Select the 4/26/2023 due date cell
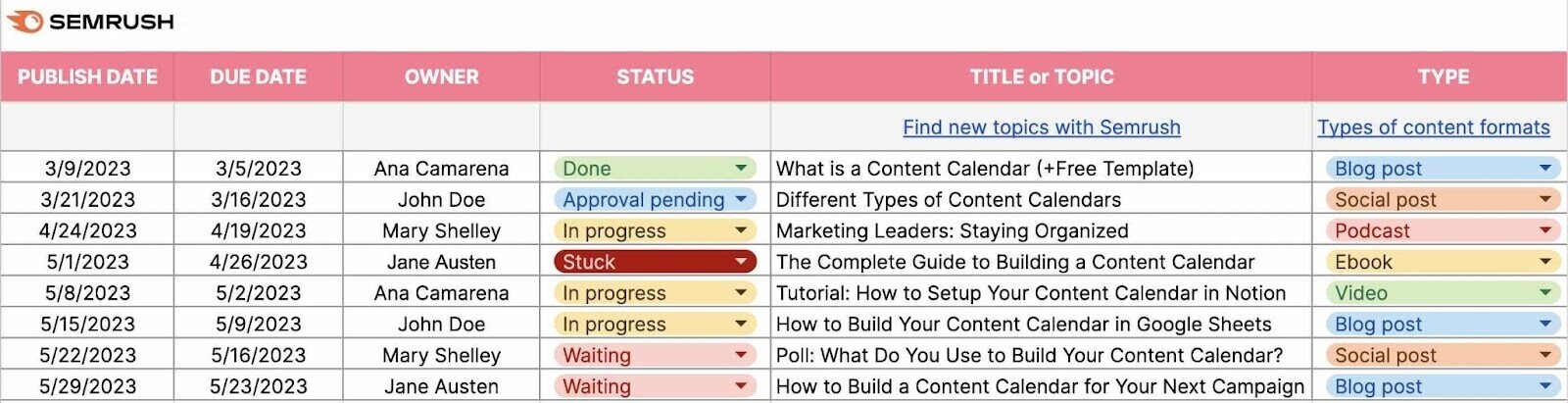 pos(258,262)
